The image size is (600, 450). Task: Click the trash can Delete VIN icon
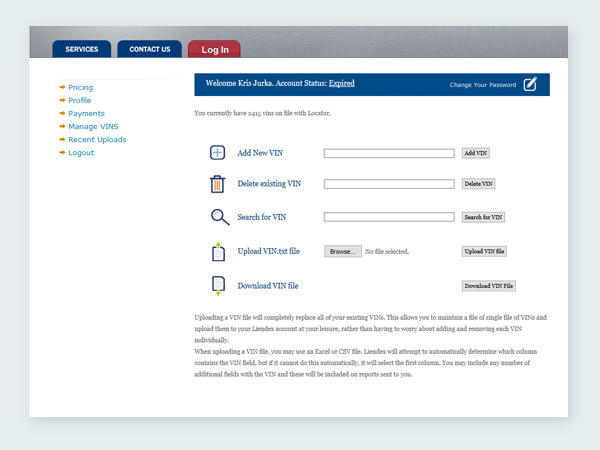[x=218, y=184]
